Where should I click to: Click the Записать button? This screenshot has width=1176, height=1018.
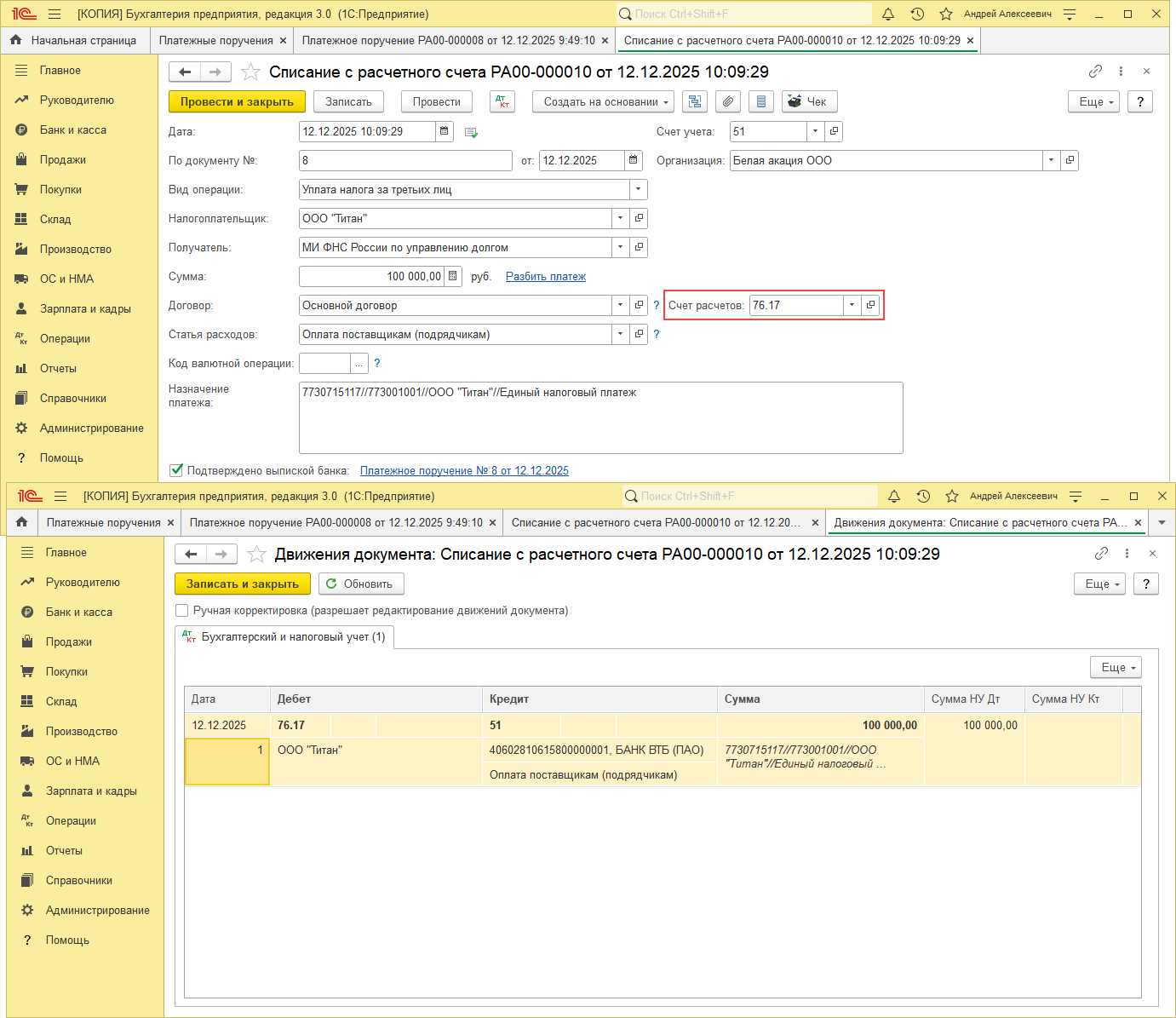pyautogui.click(x=349, y=101)
